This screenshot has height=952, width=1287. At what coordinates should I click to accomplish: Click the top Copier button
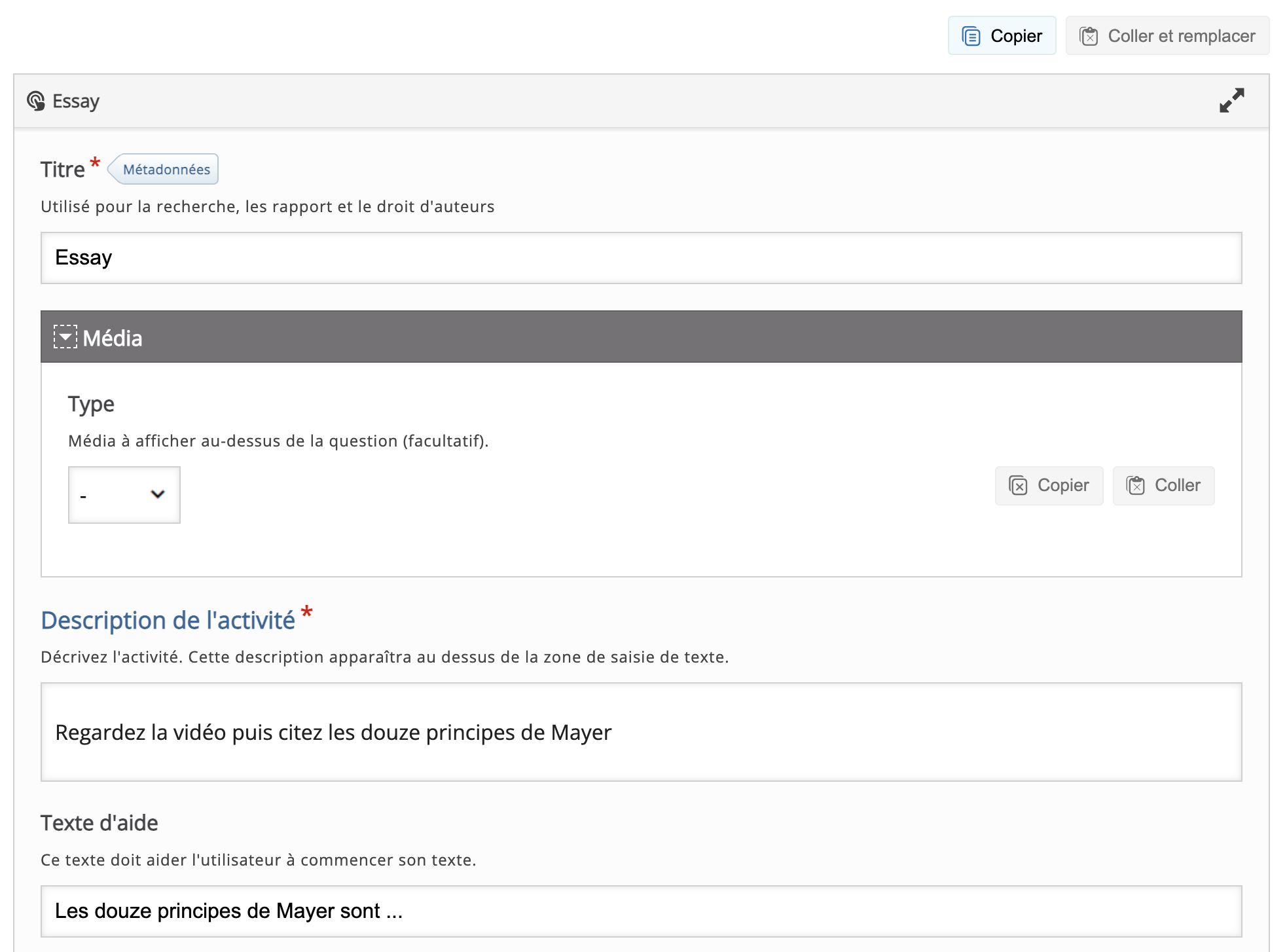click(1002, 36)
